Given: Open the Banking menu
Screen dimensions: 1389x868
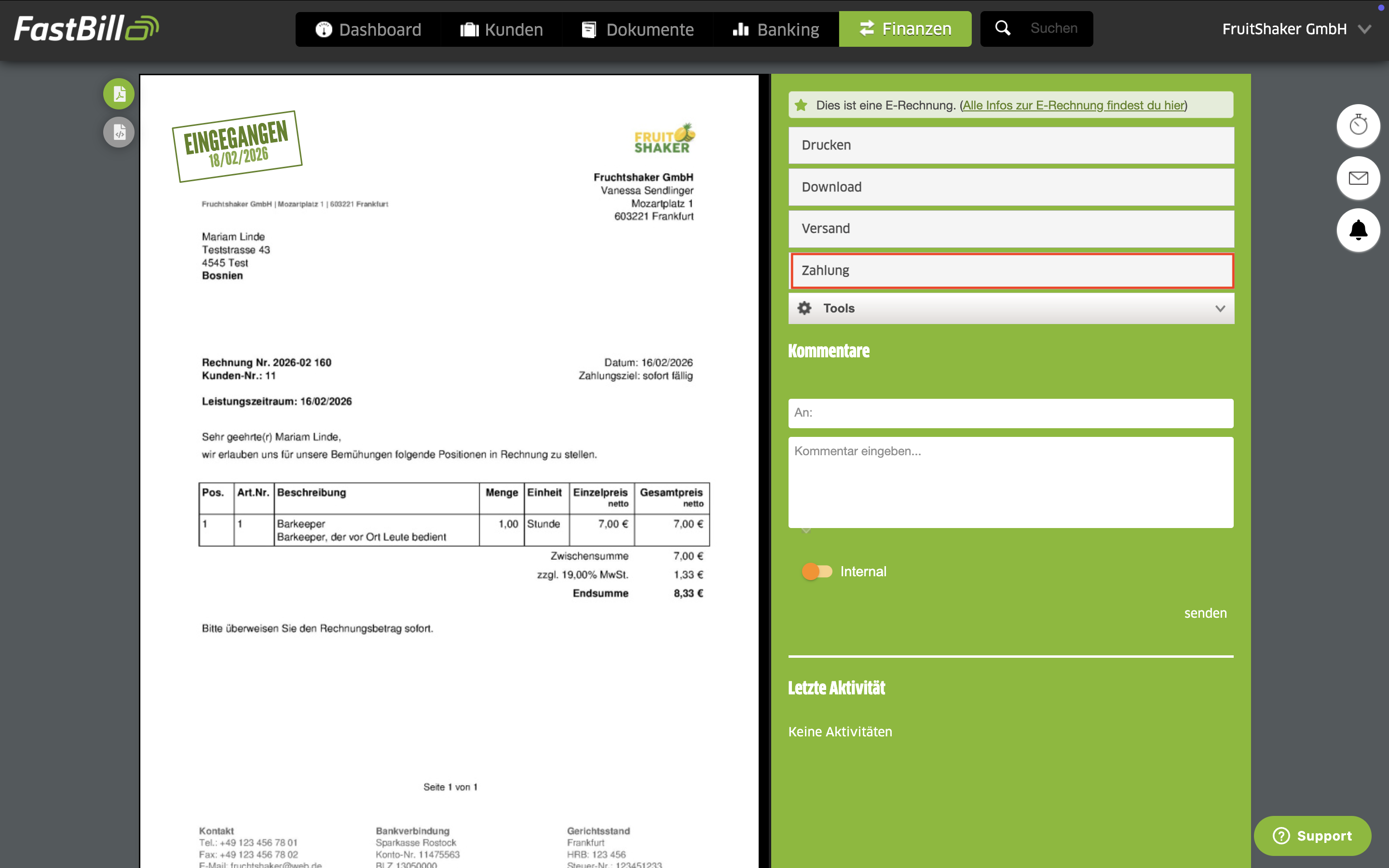Looking at the screenshot, I should point(776,29).
